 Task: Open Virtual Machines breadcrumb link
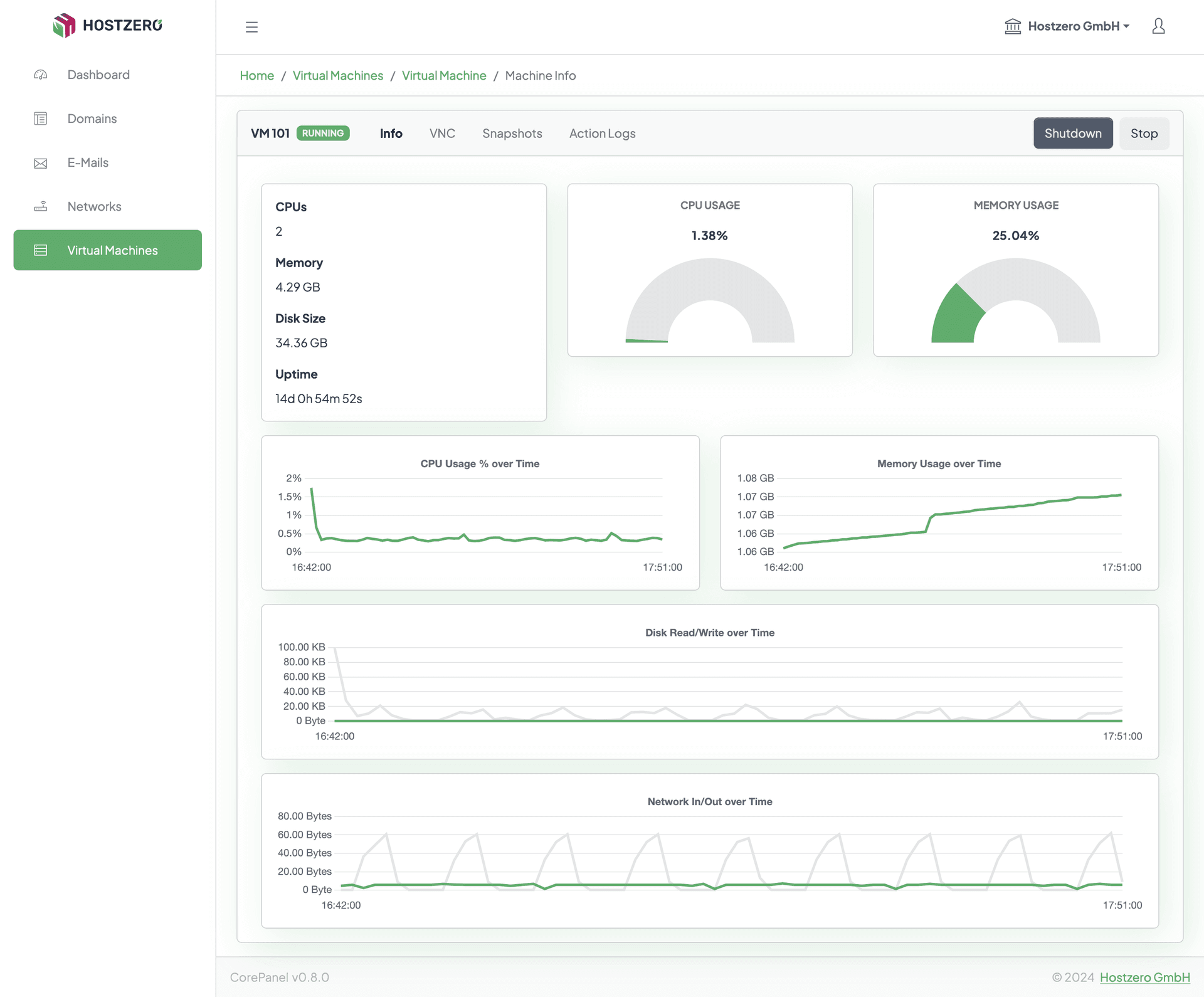tap(338, 75)
